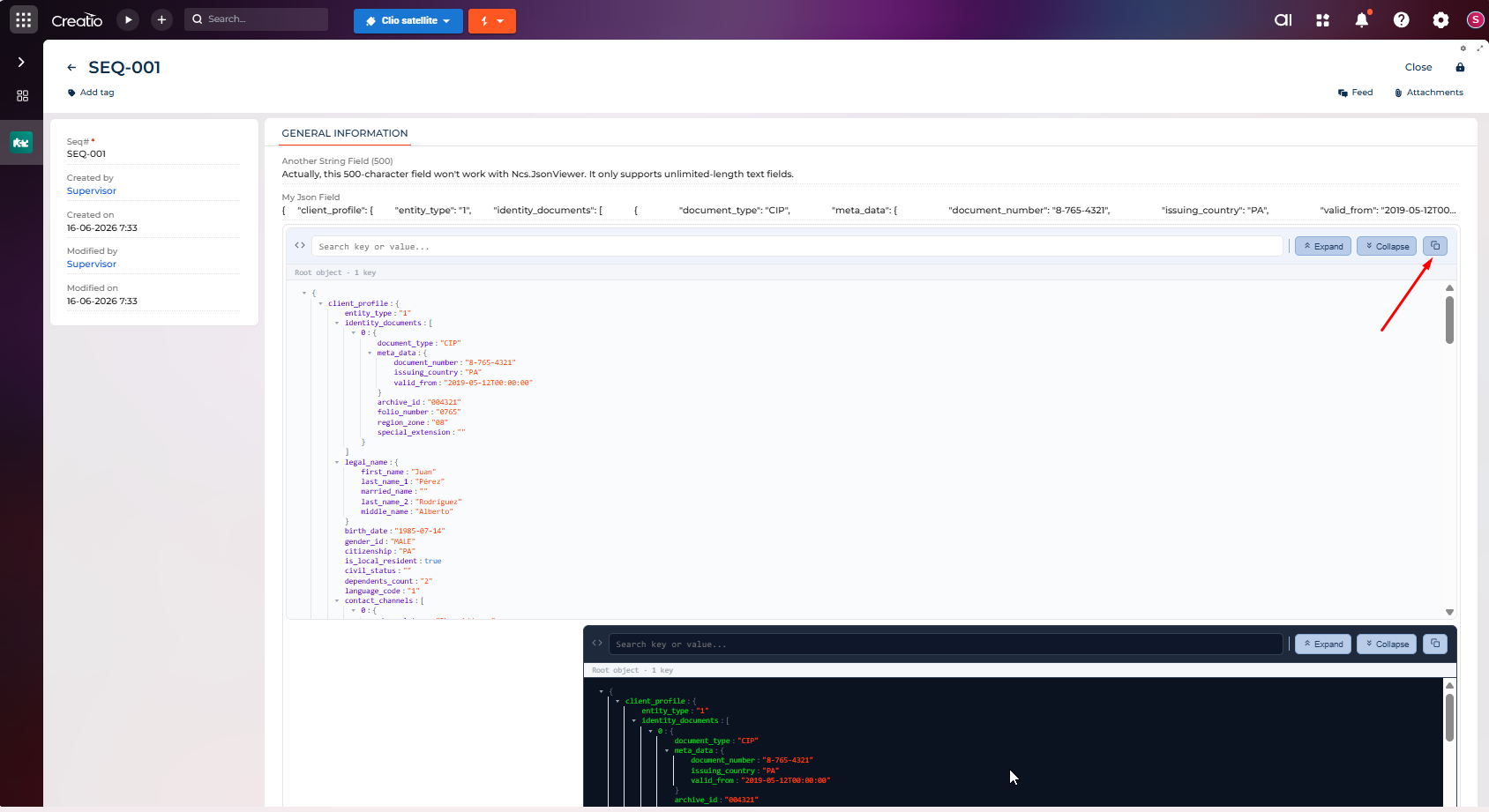The height and width of the screenshot is (812, 1489).
Task: Click the Add tag icon
Action: 71,93
